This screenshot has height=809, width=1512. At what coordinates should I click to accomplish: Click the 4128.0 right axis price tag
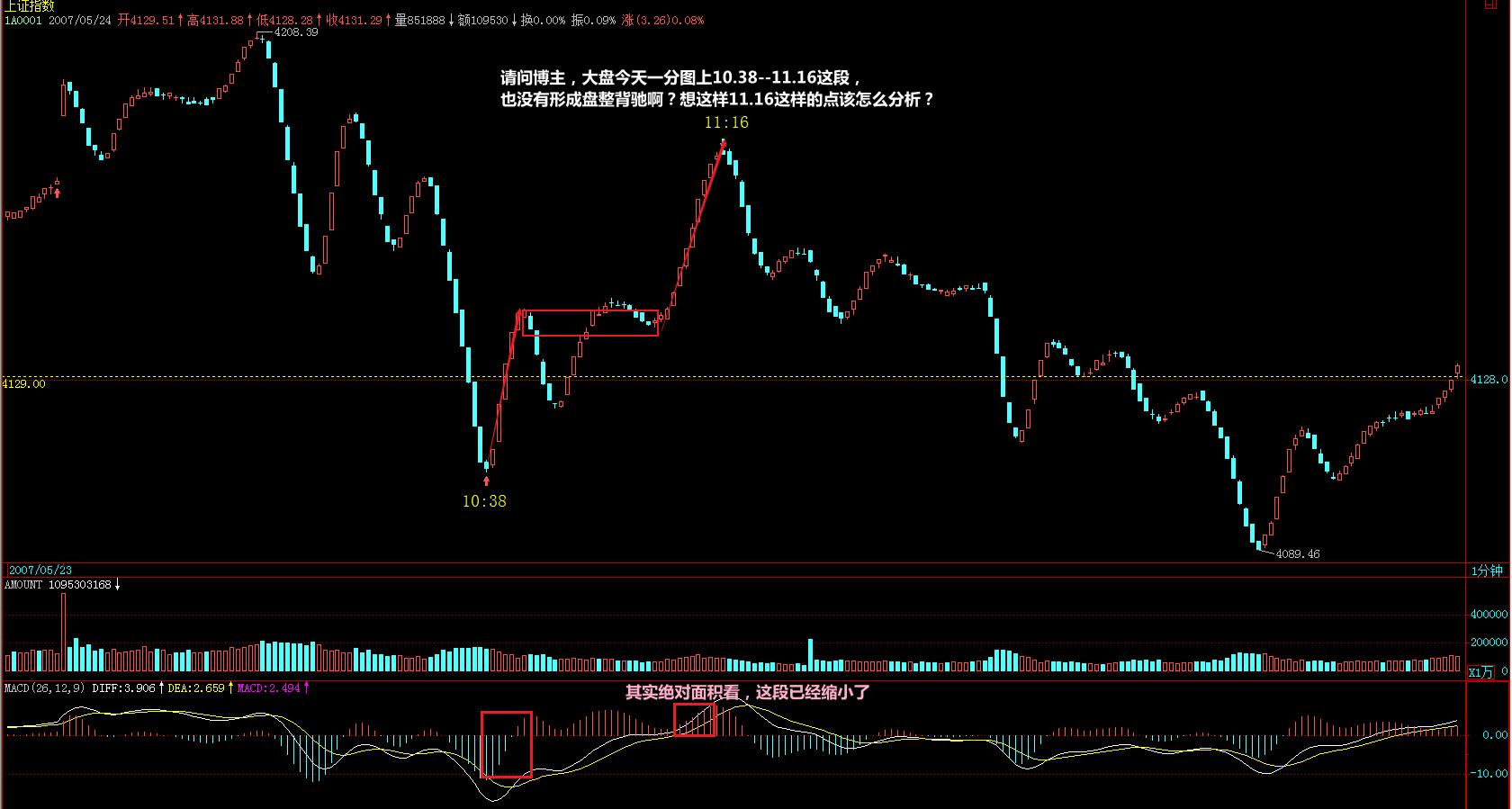pos(1488,380)
